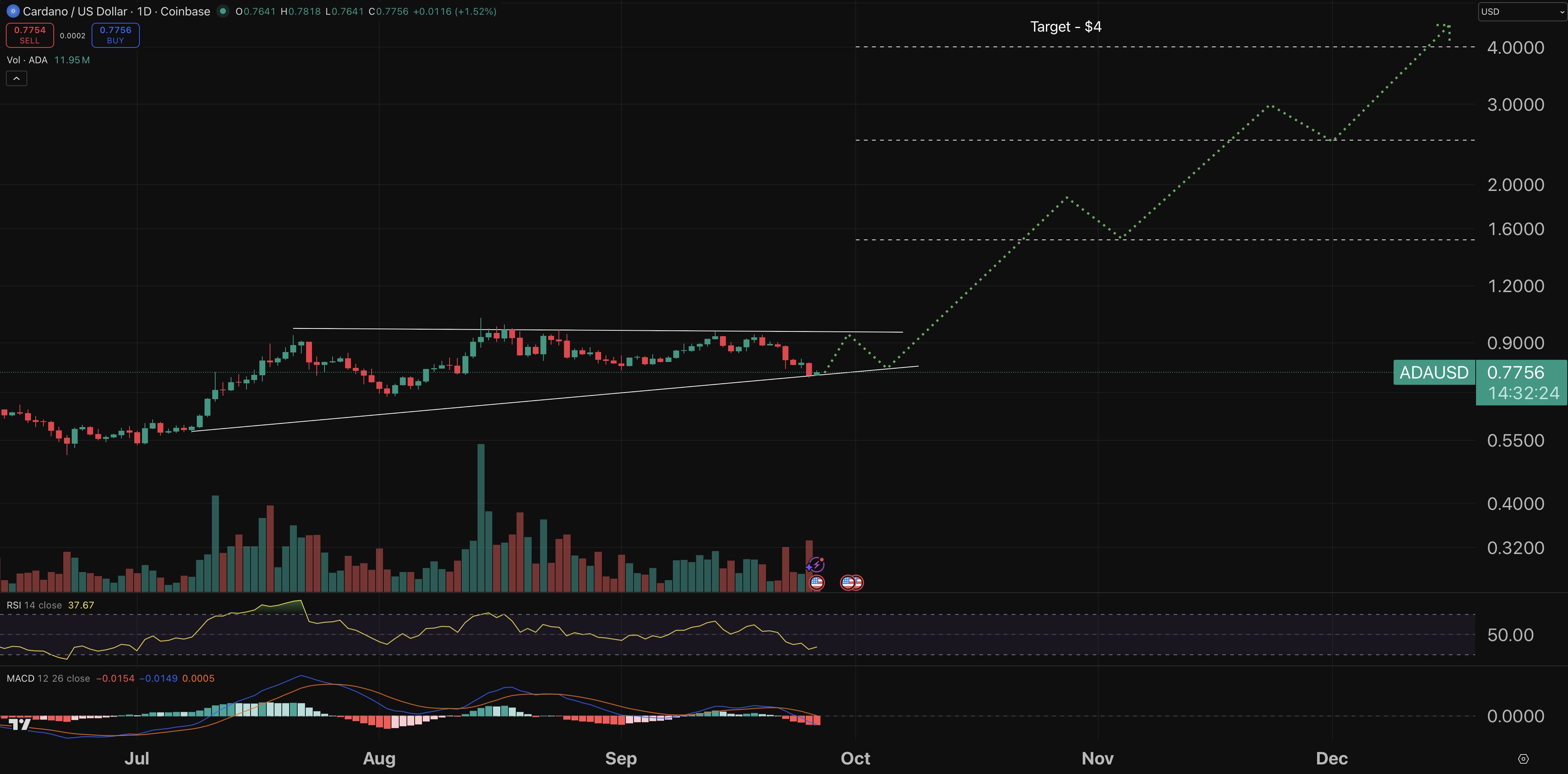Open chart settings with the bottom-right gear icon

(x=1524, y=758)
